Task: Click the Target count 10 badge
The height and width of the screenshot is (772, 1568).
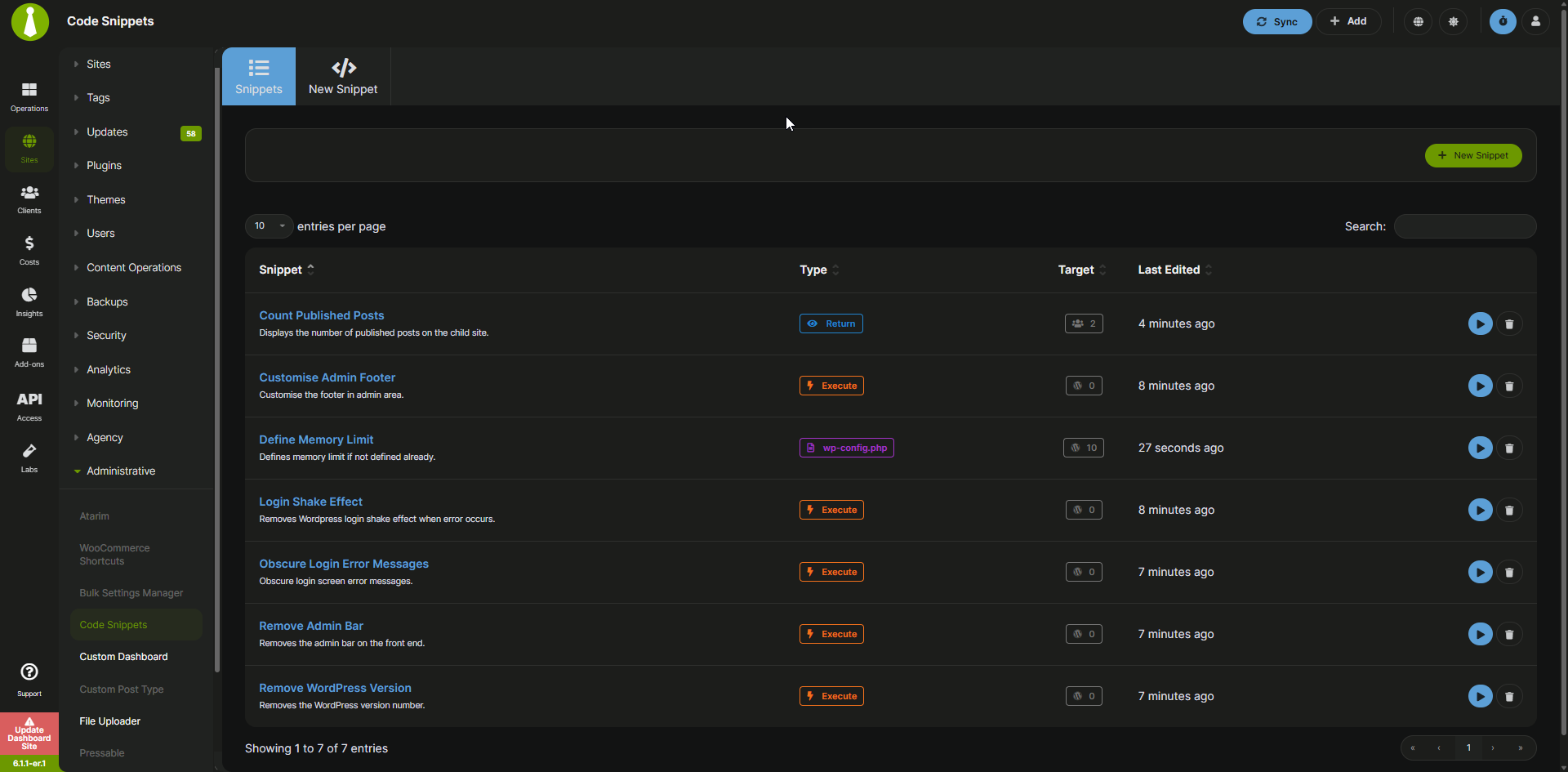Action: [x=1084, y=448]
